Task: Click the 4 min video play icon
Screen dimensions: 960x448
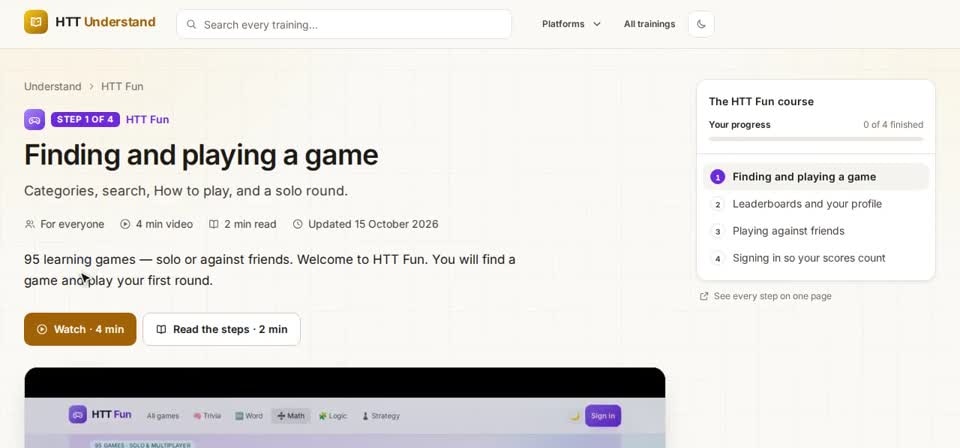Action: point(125,224)
